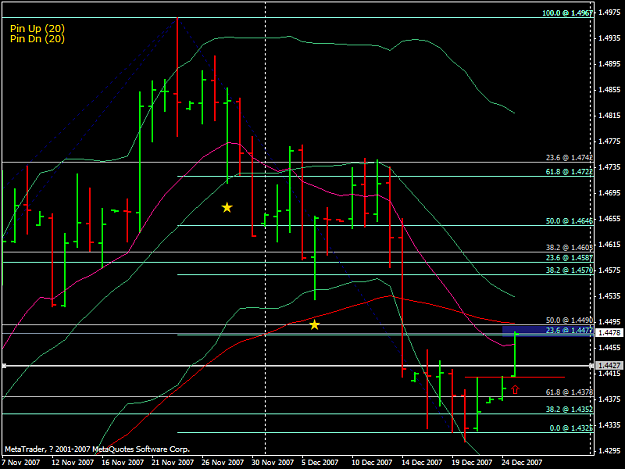Click the 1.4895 price scale value
Viewport: 625px width, 469px height.
(x=609, y=64)
